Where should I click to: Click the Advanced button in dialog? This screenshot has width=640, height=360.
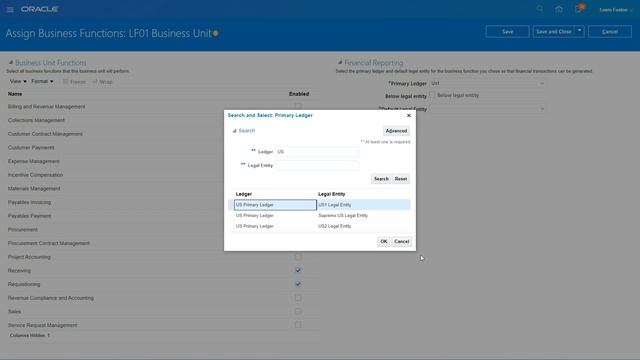[x=396, y=131]
